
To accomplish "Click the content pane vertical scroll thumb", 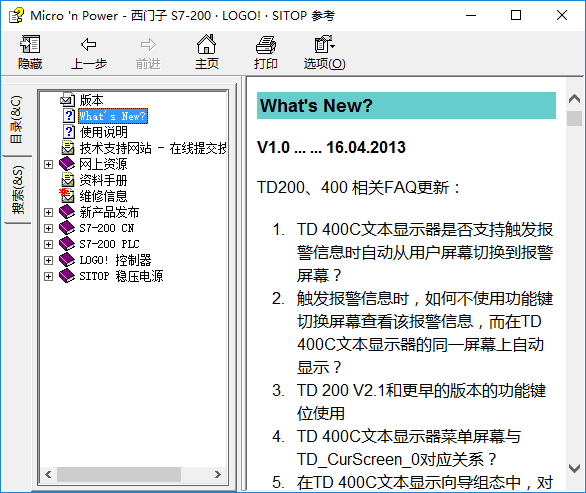I will point(574,118).
